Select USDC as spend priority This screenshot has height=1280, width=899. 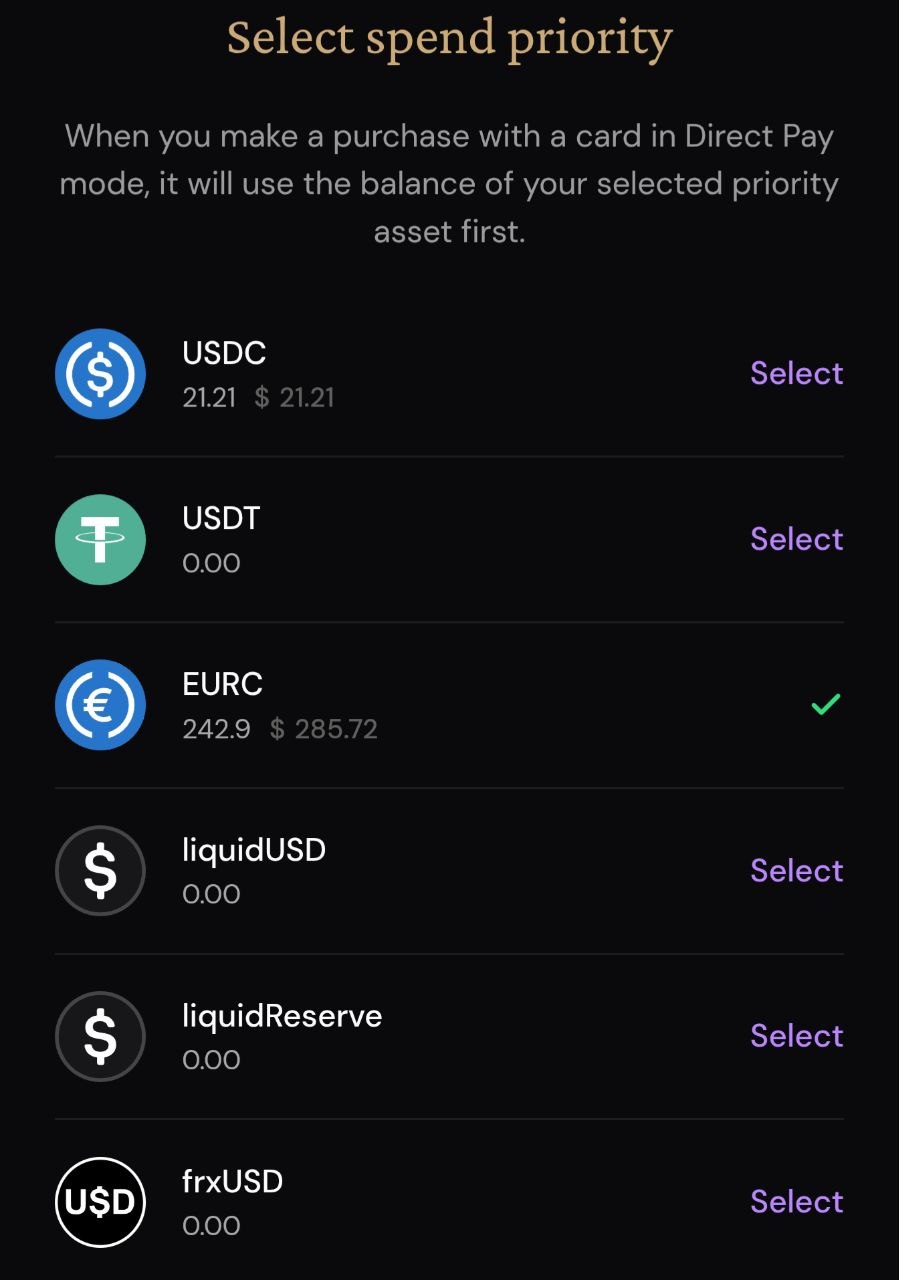797,373
